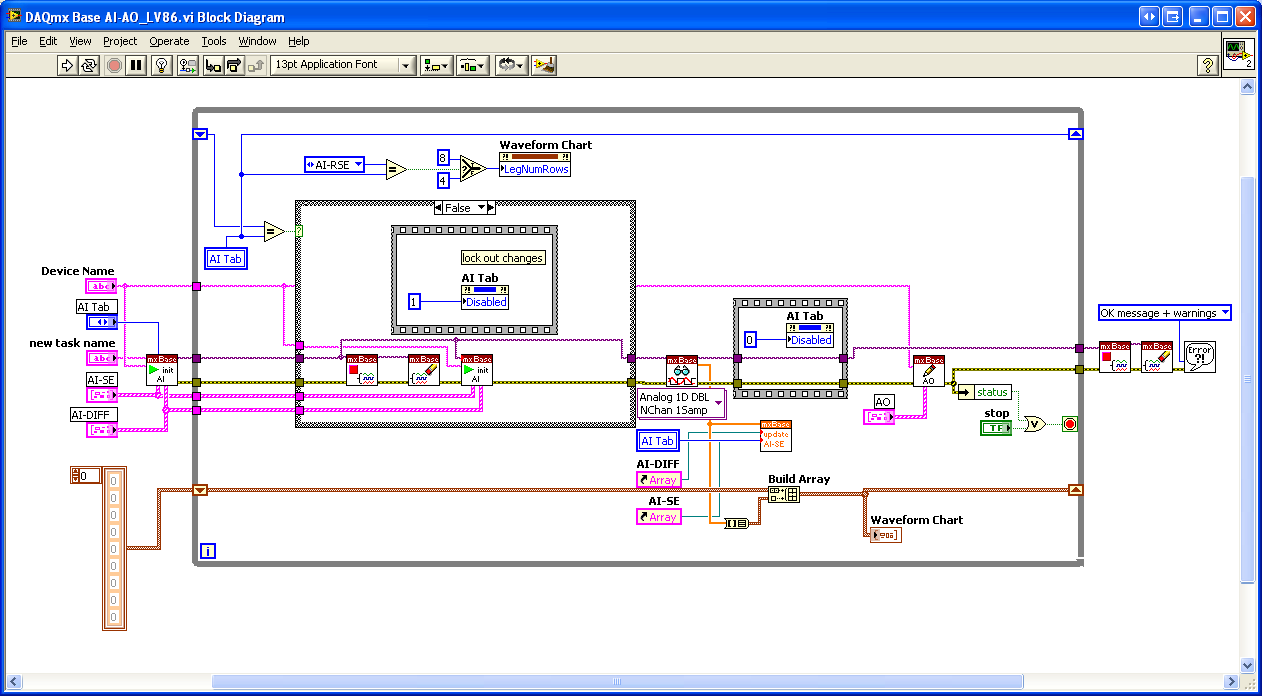Open the Tools menu
1262x696 pixels.
214,41
